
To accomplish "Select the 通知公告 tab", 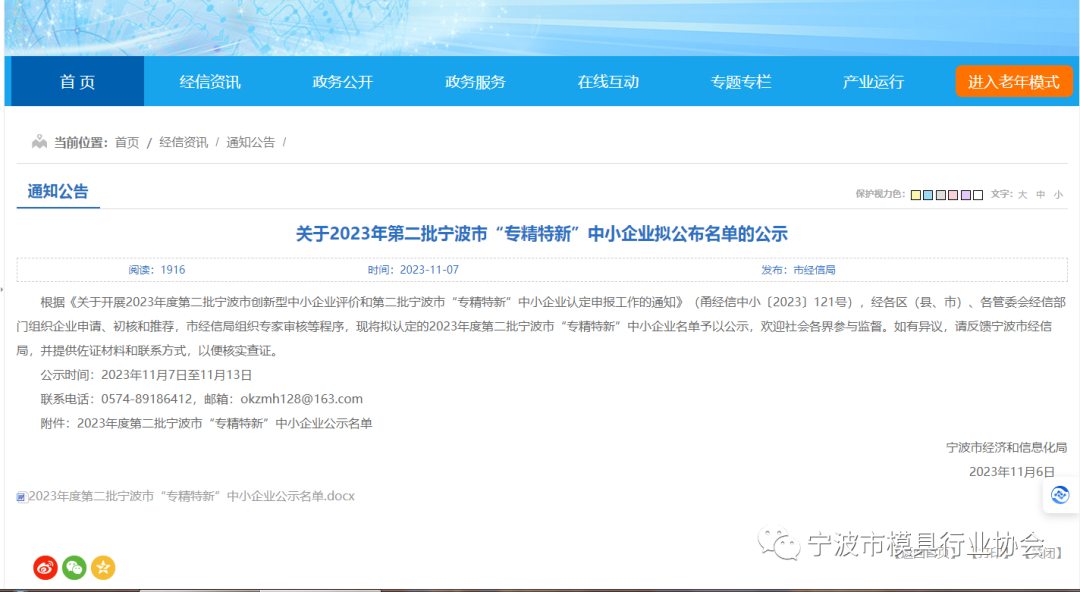I will coord(57,190).
